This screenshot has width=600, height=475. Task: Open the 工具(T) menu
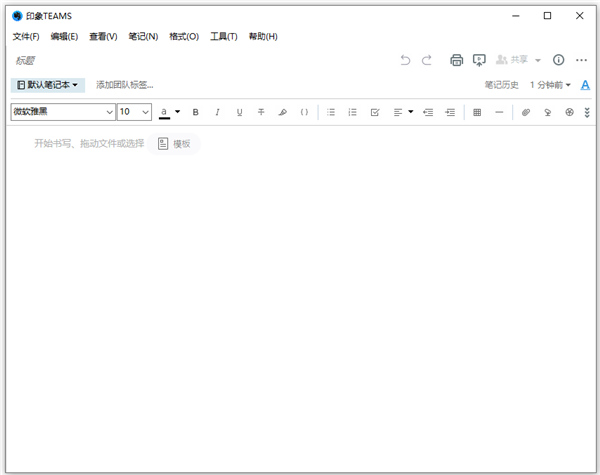click(x=224, y=36)
